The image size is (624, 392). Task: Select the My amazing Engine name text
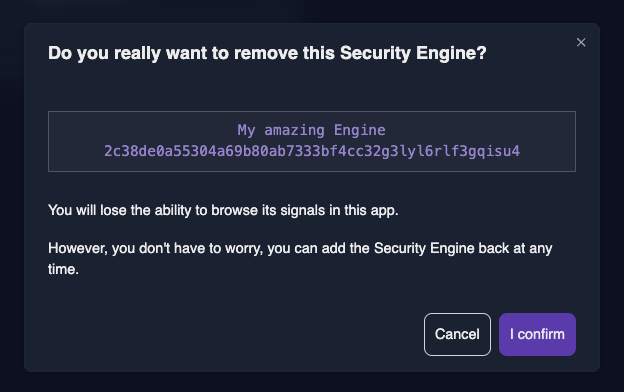tap(312, 130)
